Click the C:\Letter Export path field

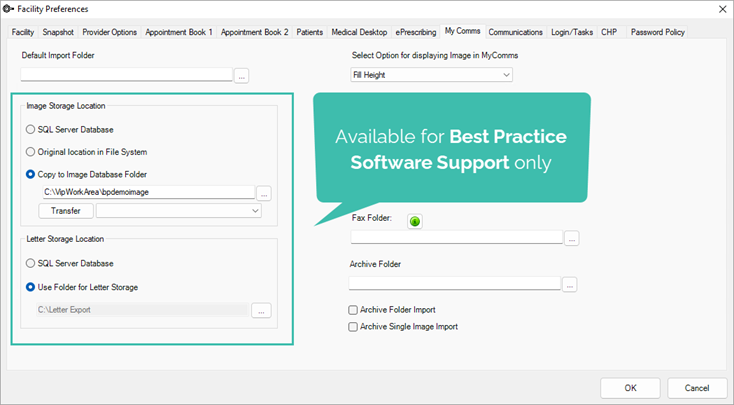tap(142, 310)
